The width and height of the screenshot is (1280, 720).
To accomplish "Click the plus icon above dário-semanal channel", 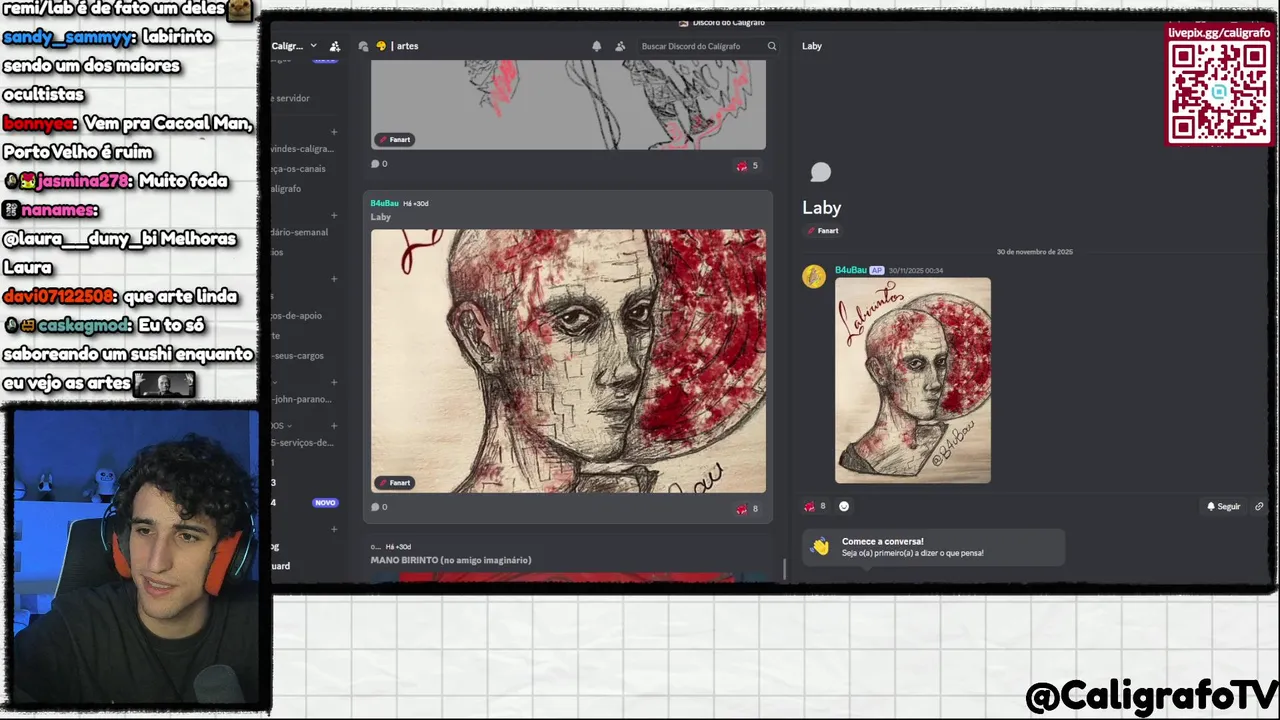I will coord(334,215).
